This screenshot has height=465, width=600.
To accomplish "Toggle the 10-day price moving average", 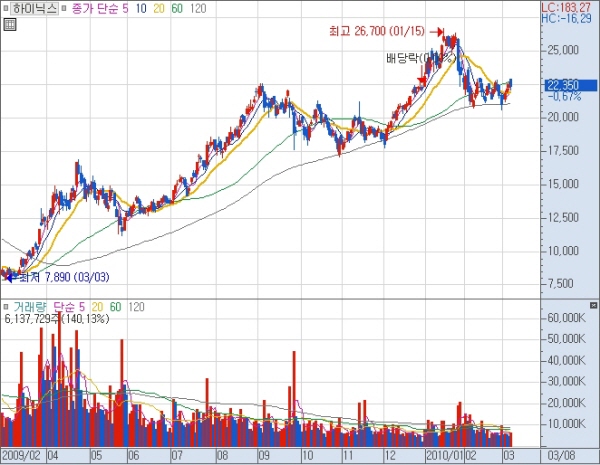I will tap(141, 9).
